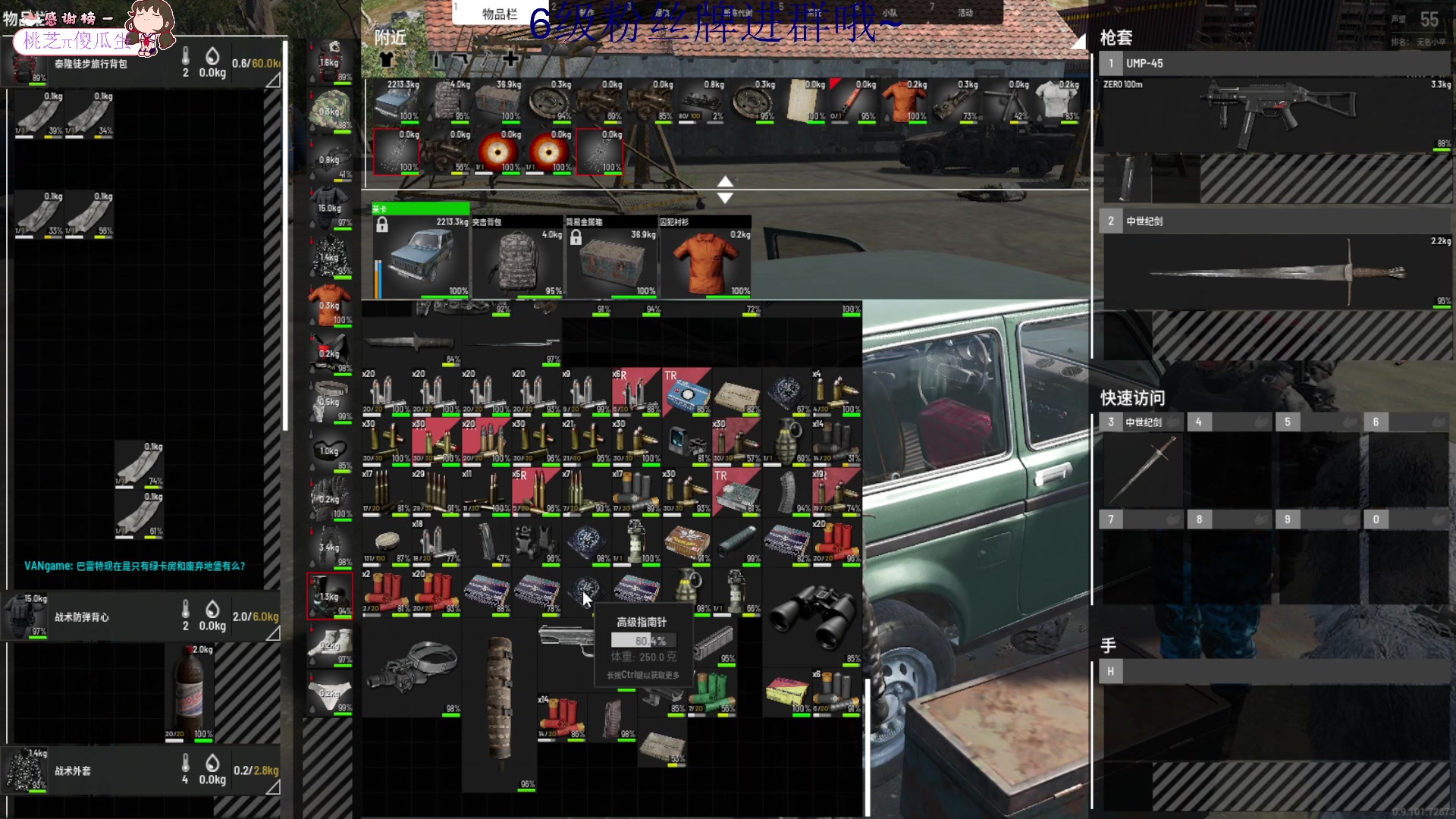Select the camo hat equipment slot
The image size is (1456, 819).
point(330,110)
